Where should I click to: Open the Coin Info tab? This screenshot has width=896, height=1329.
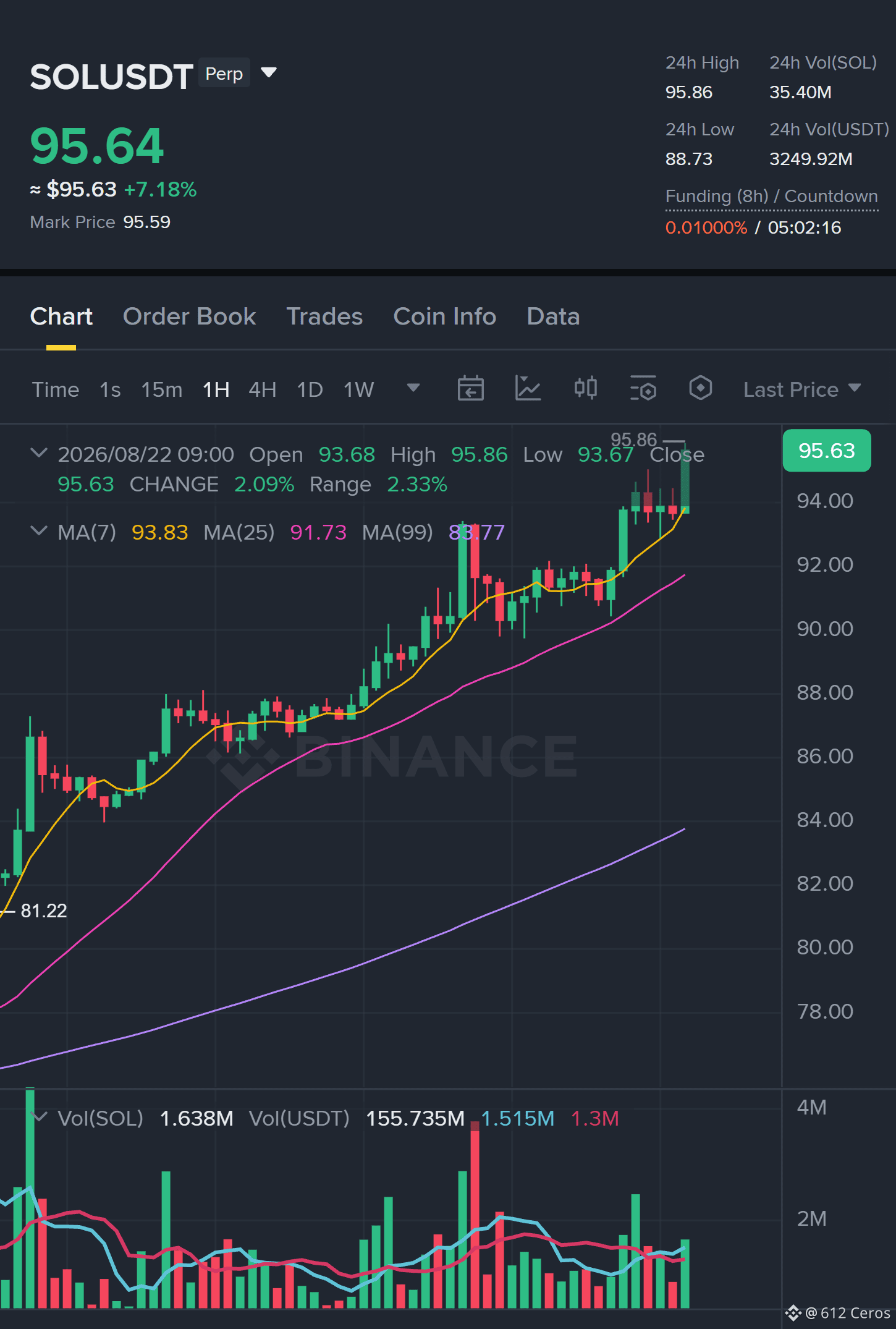click(445, 316)
